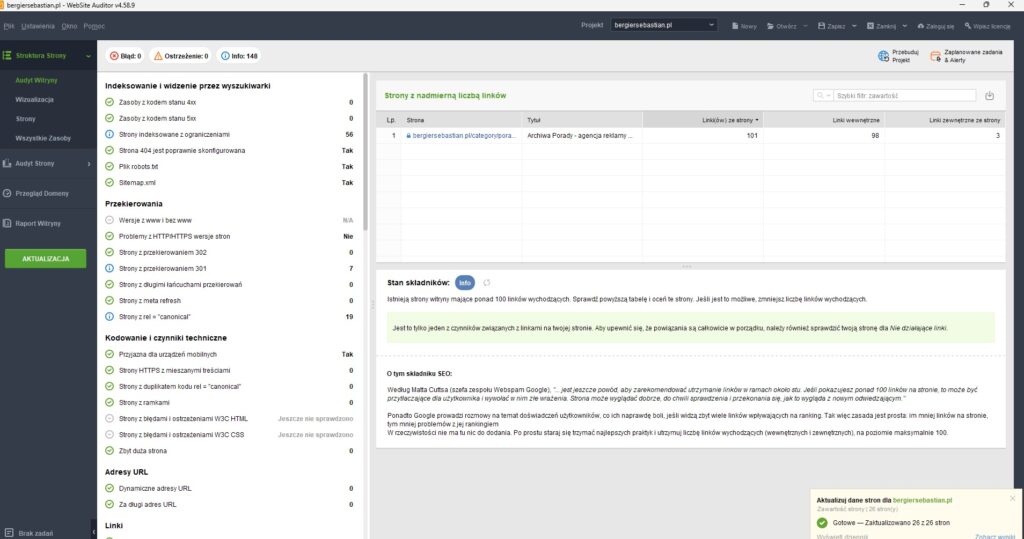Click the Zapisz floppy disk icon

822,26
